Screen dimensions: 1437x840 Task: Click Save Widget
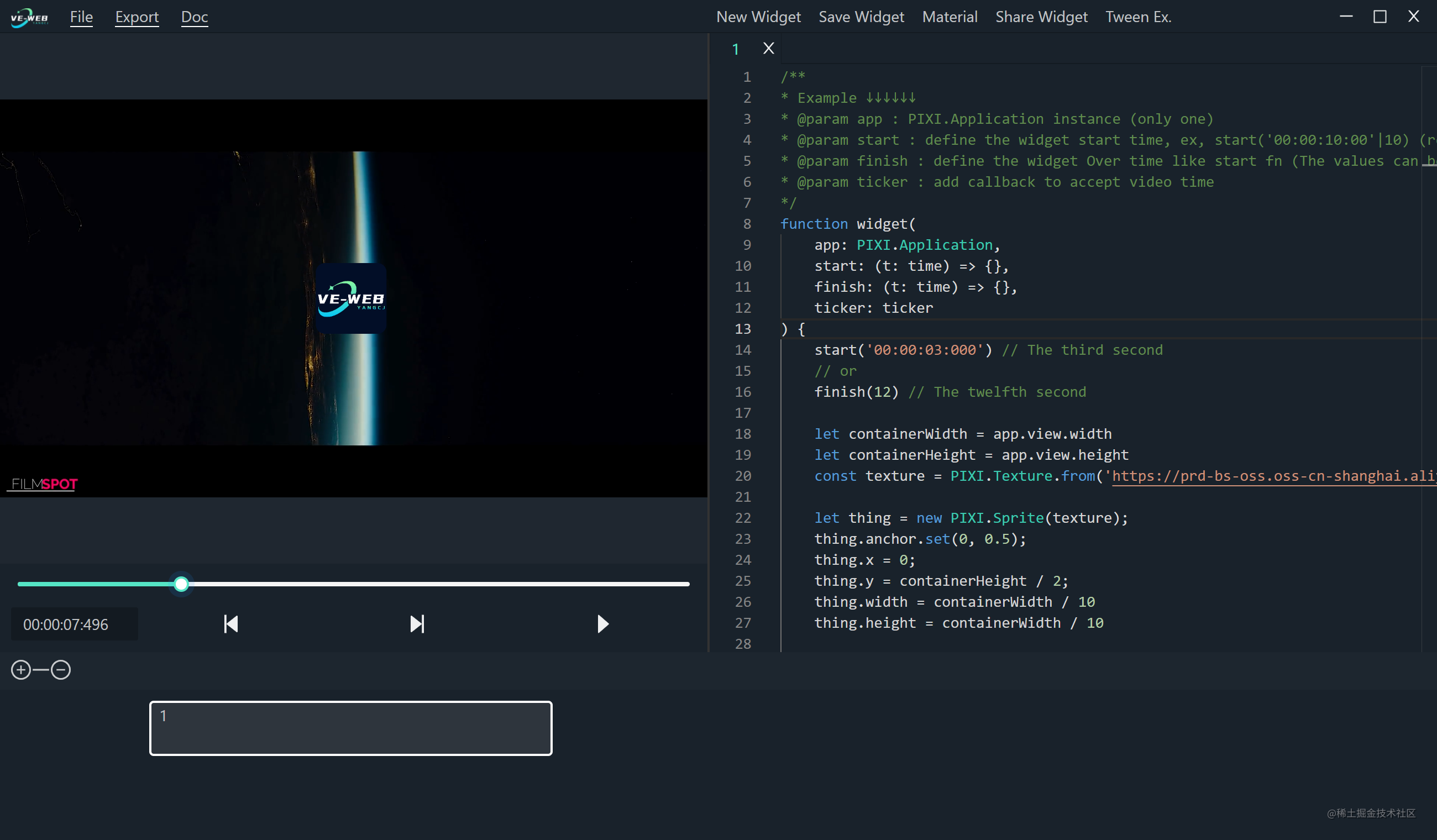coord(861,17)
